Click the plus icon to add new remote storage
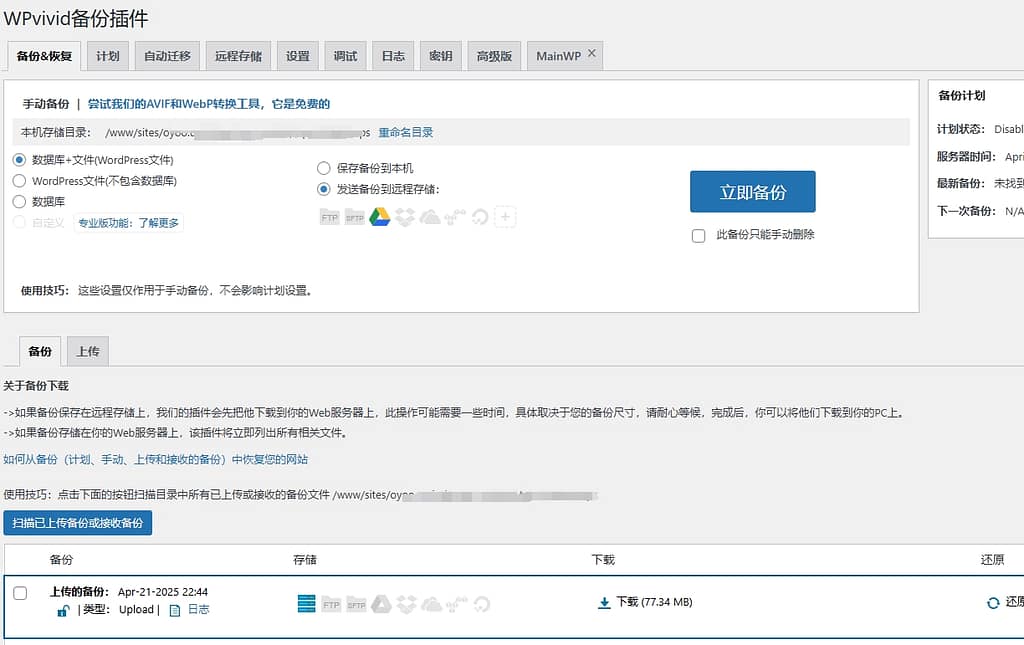 click(x=505, y=216)
